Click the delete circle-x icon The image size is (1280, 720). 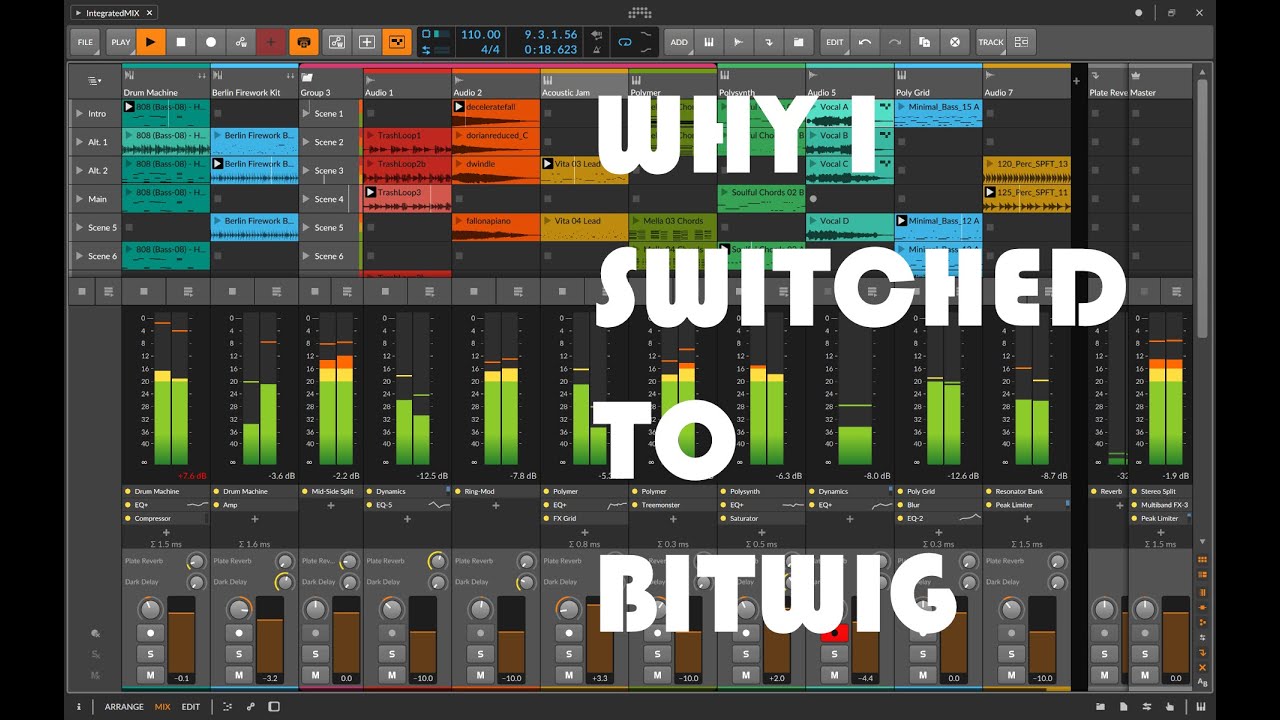954,42
